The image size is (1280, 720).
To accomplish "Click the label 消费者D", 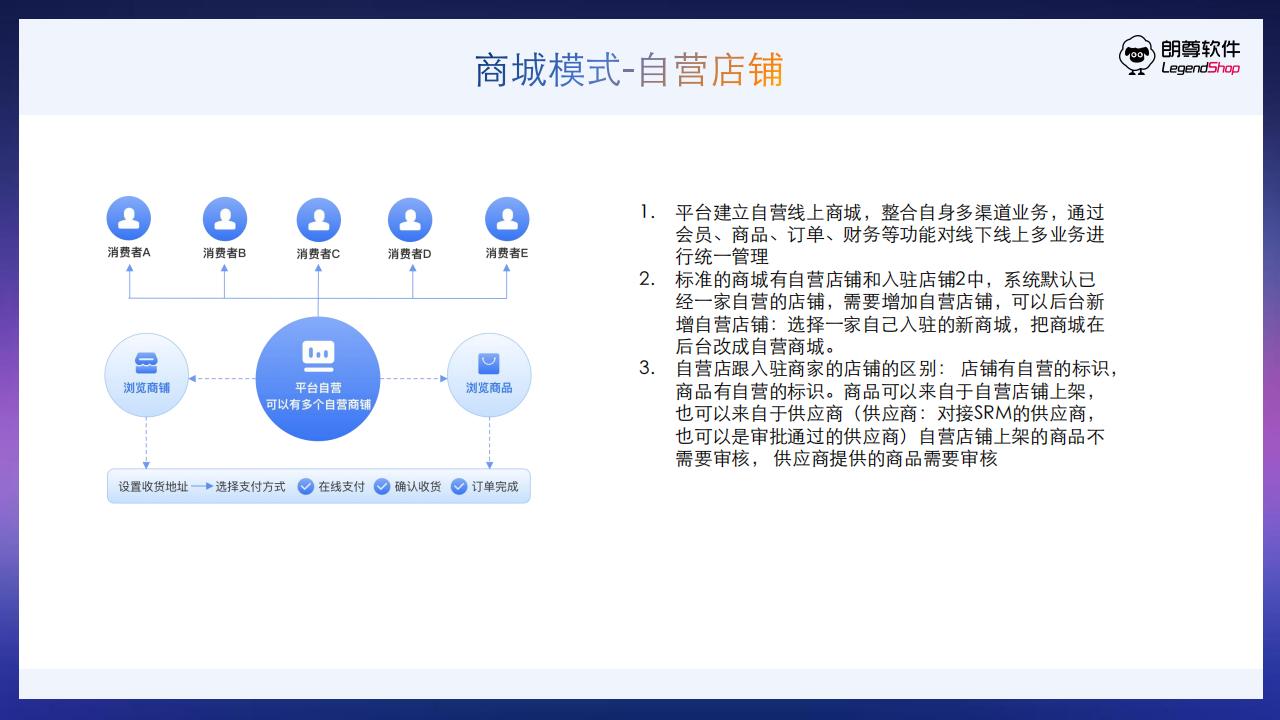I will click(x=410, y=254).
